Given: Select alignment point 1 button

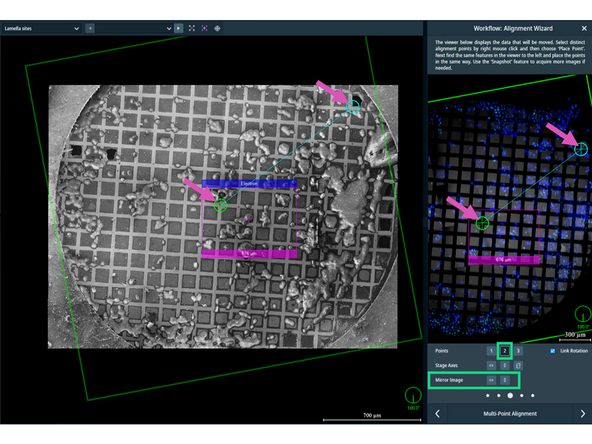Looking at the screenshot, I should click(x=491, y=351).
